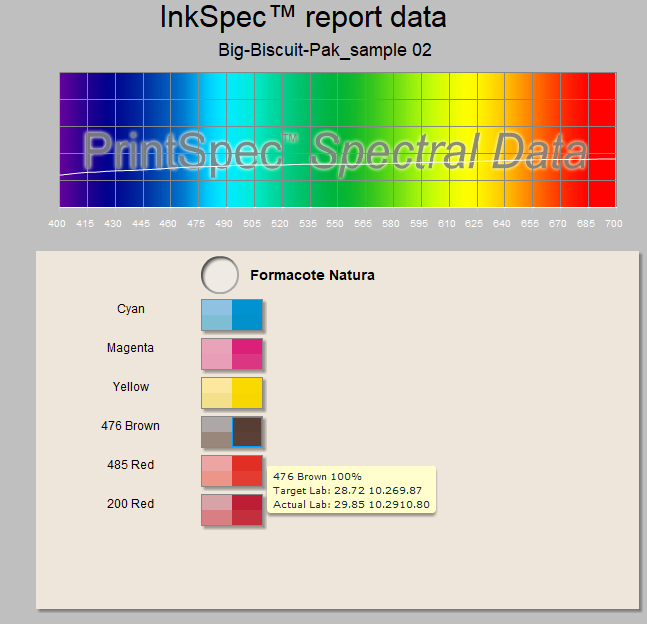Select the upper pink Magenta tint swatch
The height and width of the screenshot is (624, 647).
click(217, 346)
